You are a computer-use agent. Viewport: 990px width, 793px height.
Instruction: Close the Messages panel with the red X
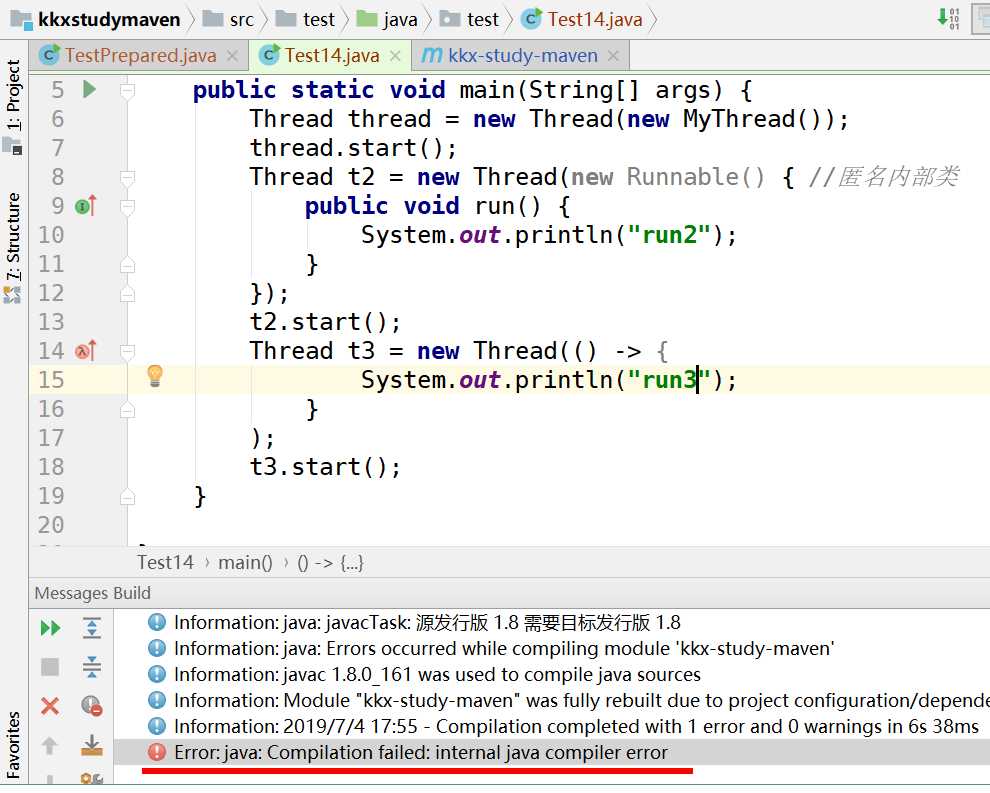click(x=50, y=706)
